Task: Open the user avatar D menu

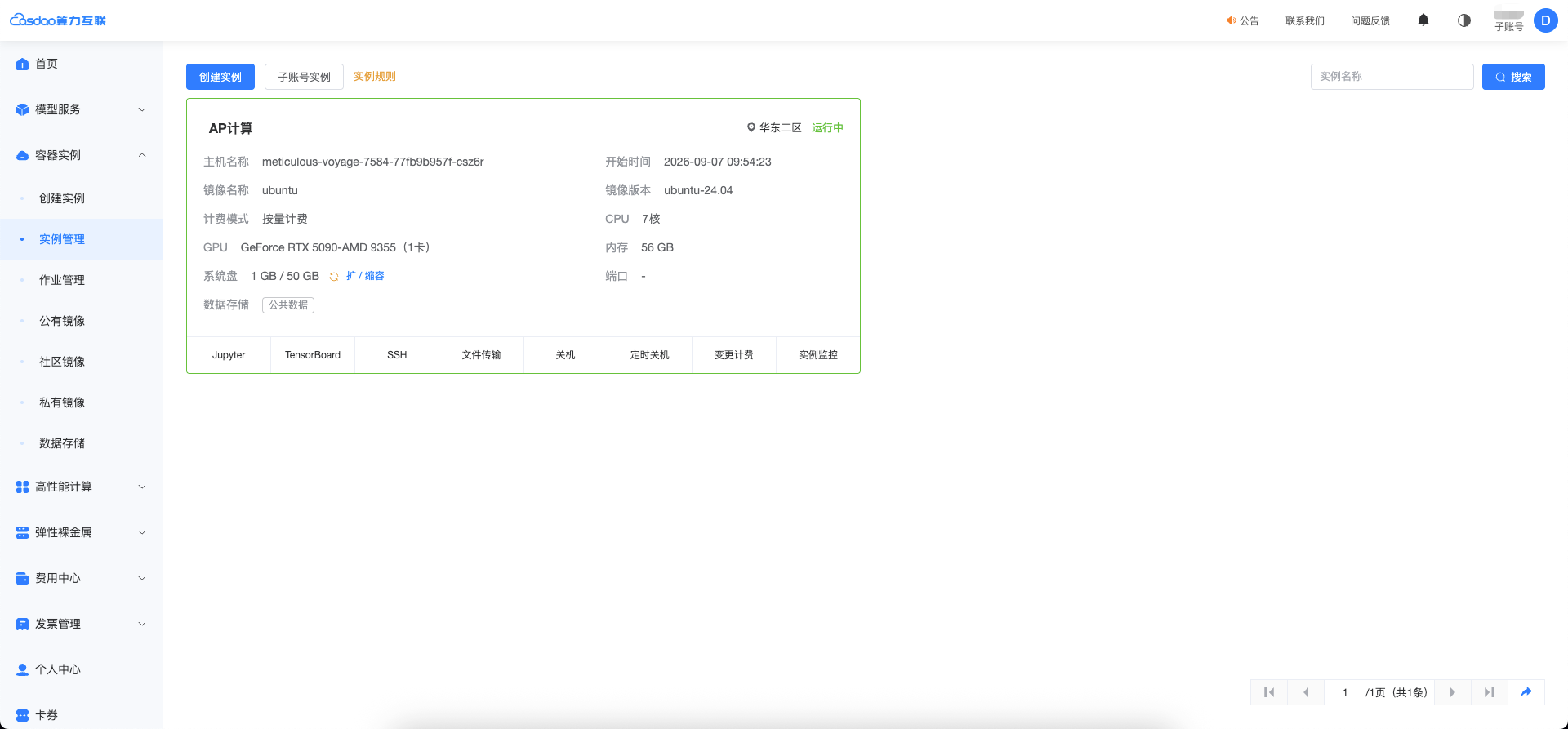Action: click(1545, 20)
